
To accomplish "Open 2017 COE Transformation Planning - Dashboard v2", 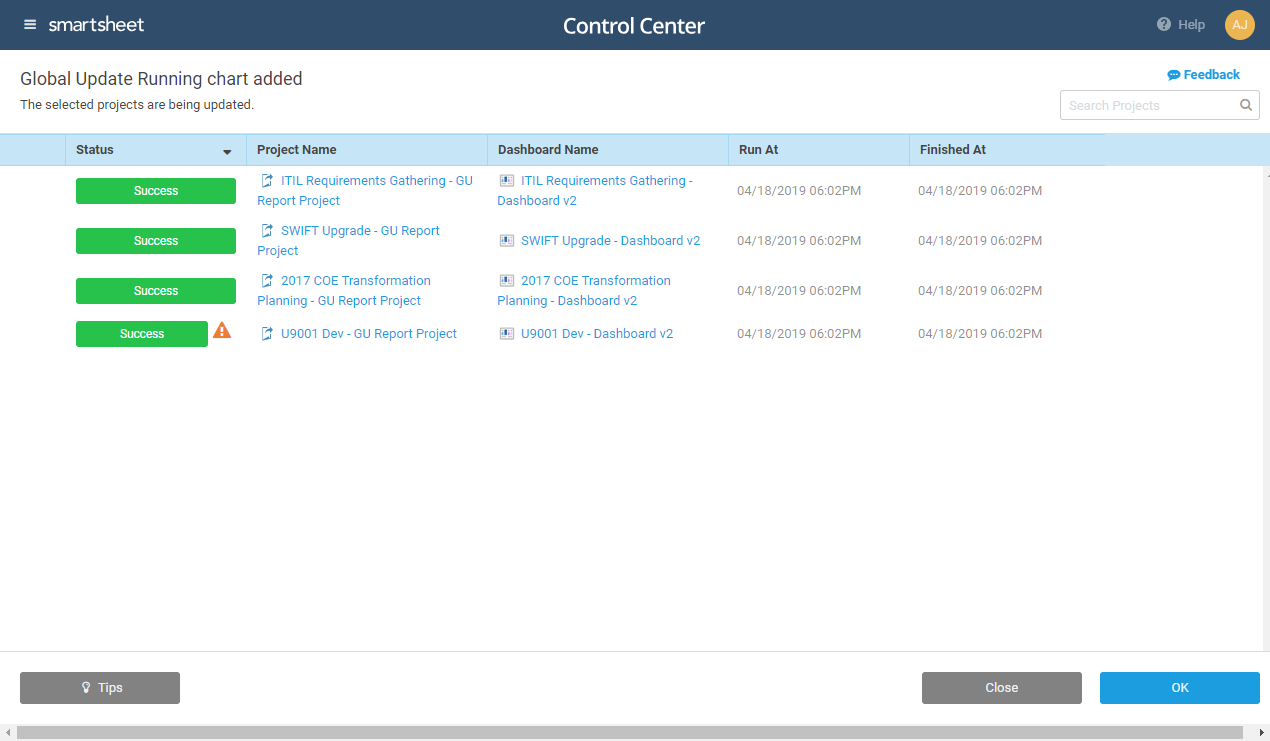I will (584, 291).
